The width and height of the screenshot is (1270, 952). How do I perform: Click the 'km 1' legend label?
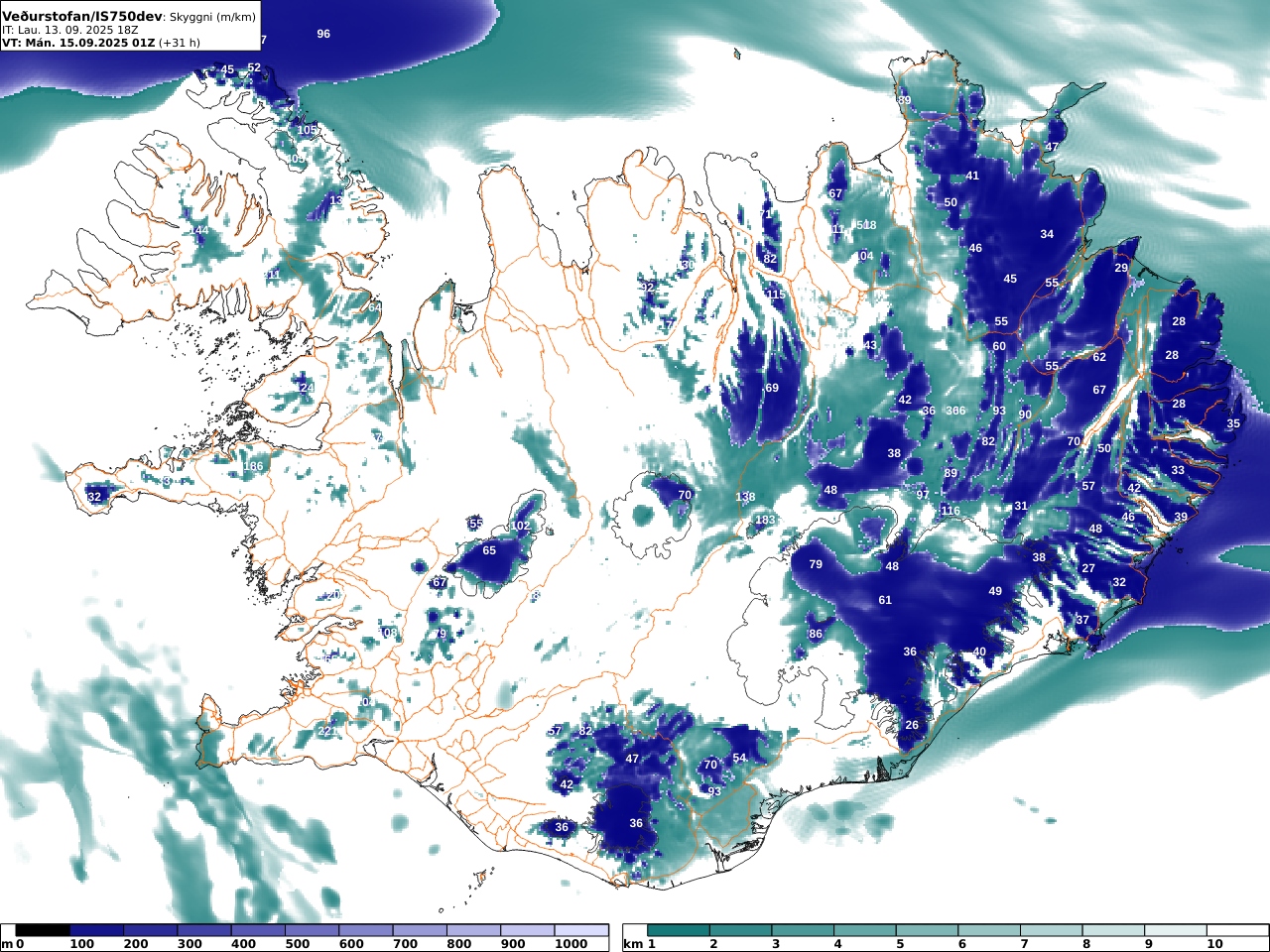click(x=639, y=944)
